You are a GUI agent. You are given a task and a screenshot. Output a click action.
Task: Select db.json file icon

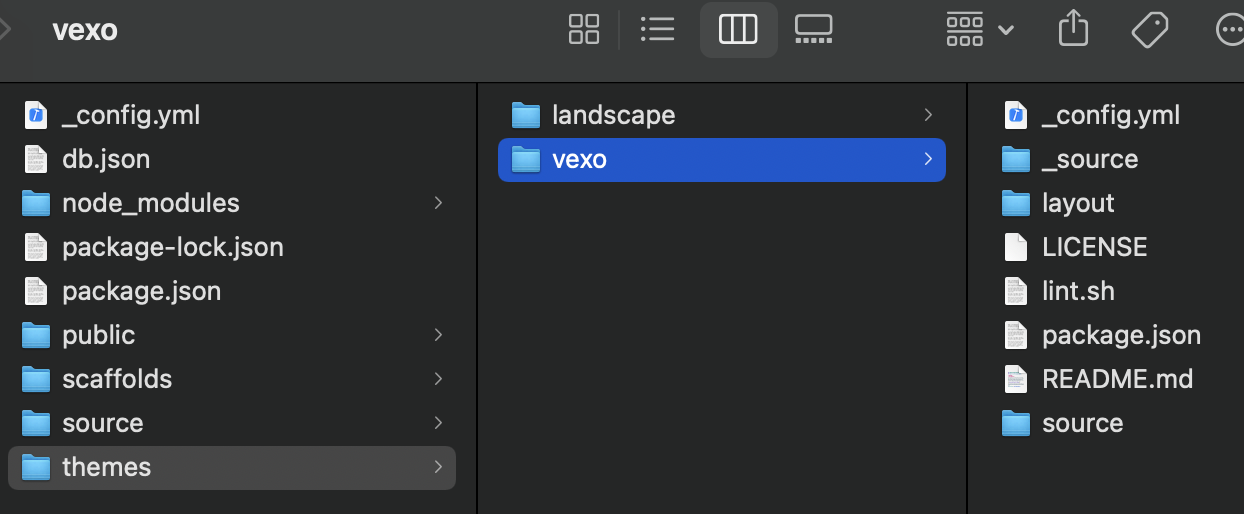(x=35, y=159)
